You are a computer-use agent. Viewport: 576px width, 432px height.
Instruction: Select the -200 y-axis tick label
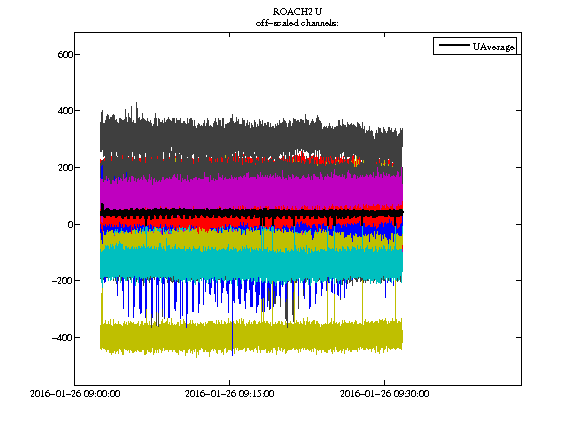coord(62,281)
